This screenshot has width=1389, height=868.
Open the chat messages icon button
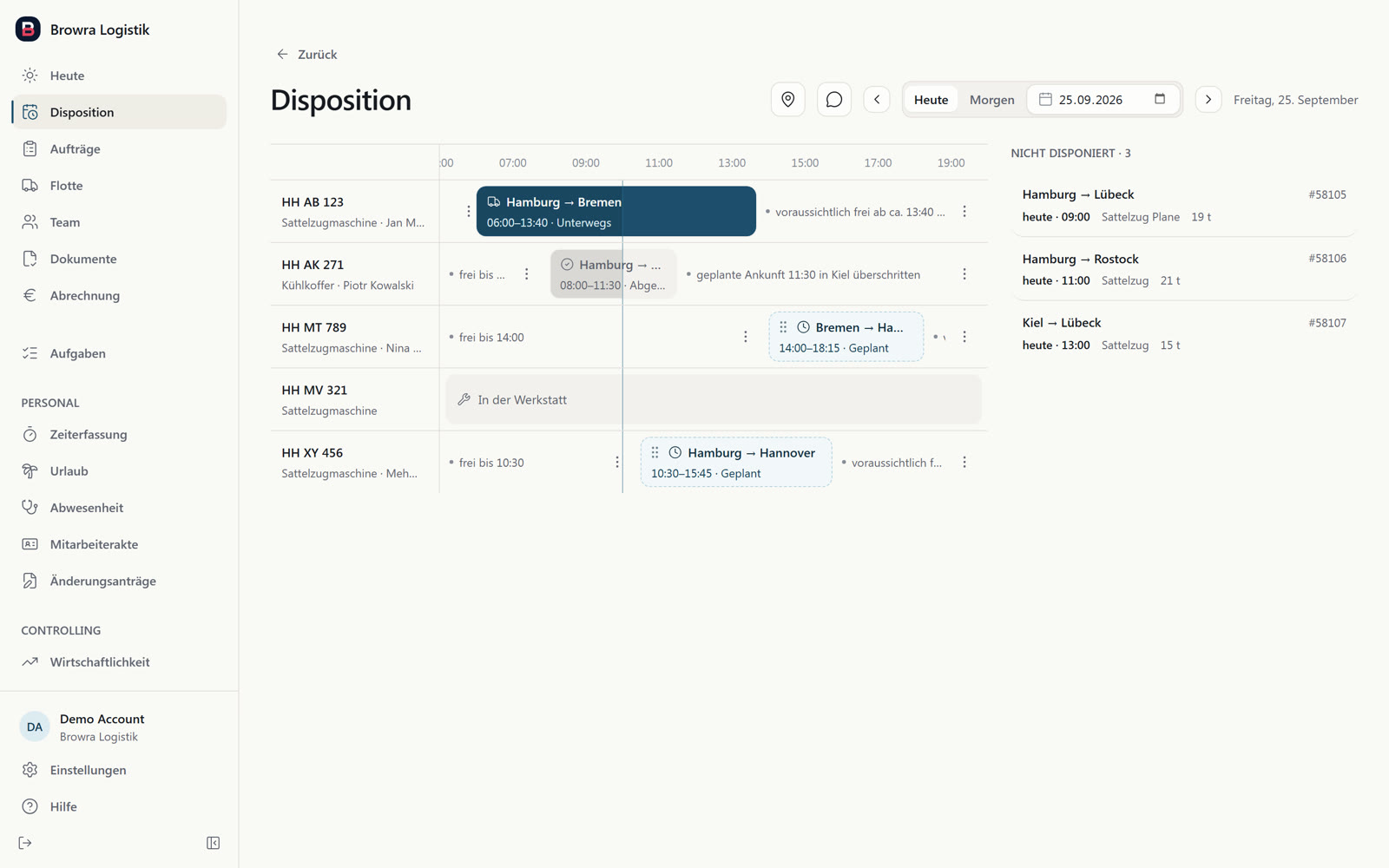pos(833,100)
